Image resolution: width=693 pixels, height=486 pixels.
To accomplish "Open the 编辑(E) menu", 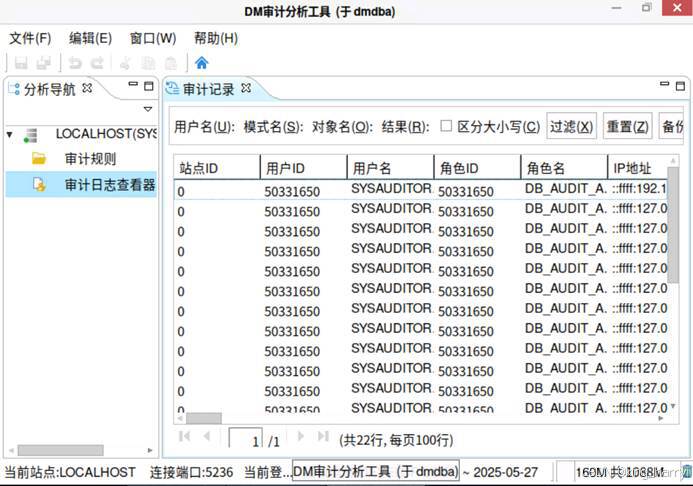I will tap(90, 38).
